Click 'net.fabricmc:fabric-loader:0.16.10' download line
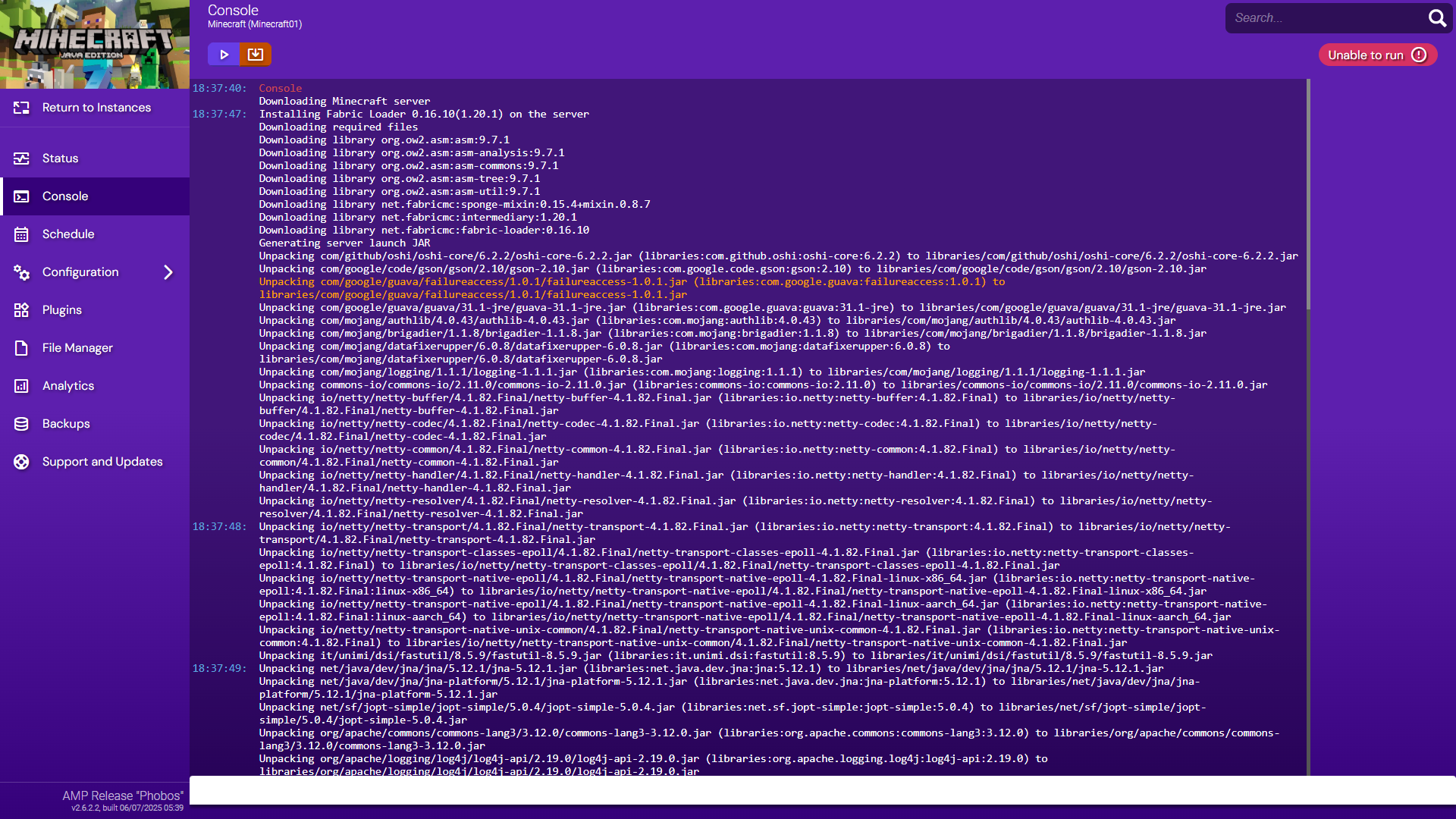Image resolution: width=1456 pixels, height=819 pixels. pos(424,230)
